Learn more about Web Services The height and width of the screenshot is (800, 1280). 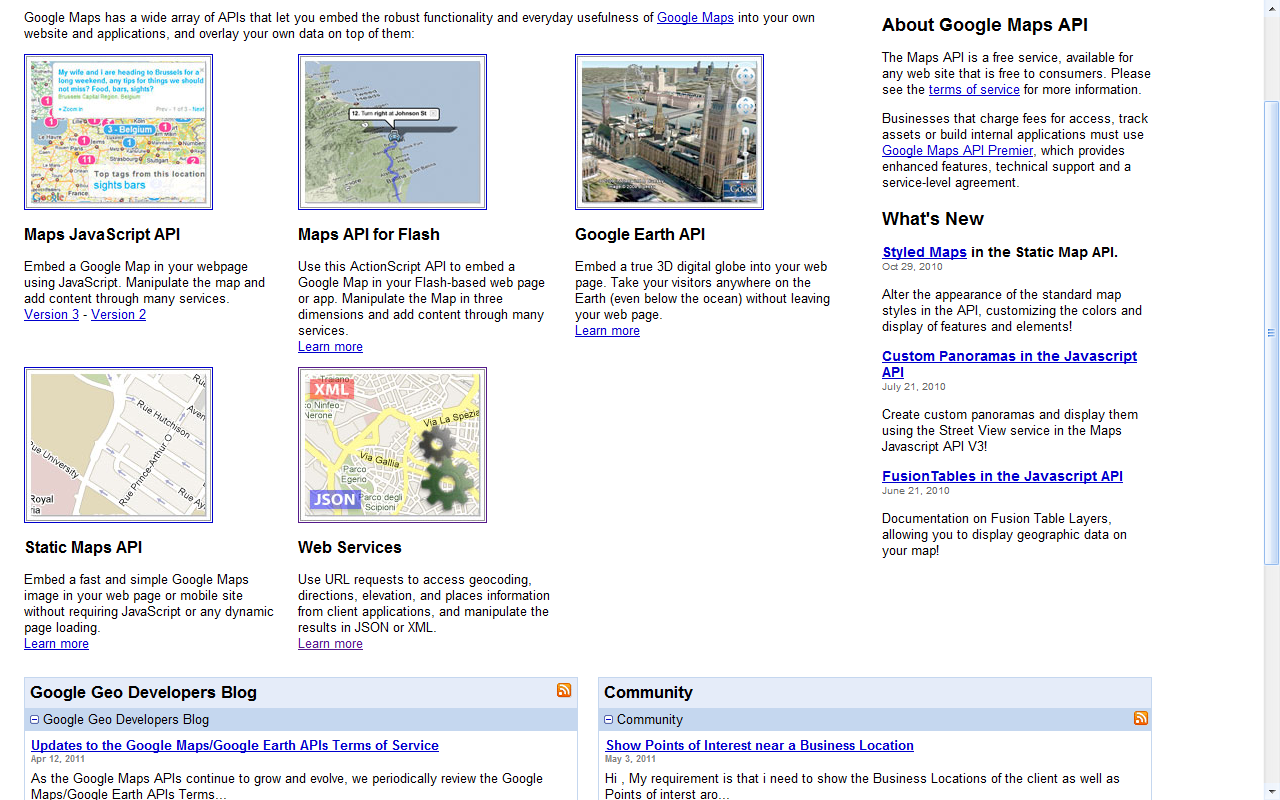coord(330,643)
